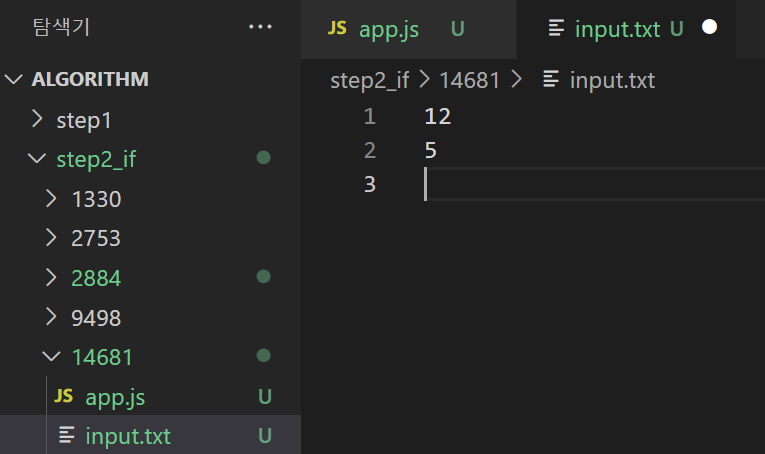765x454 pixels.
Task: Click the unsaved dot on input.txt tab
Action: point(709,27)
